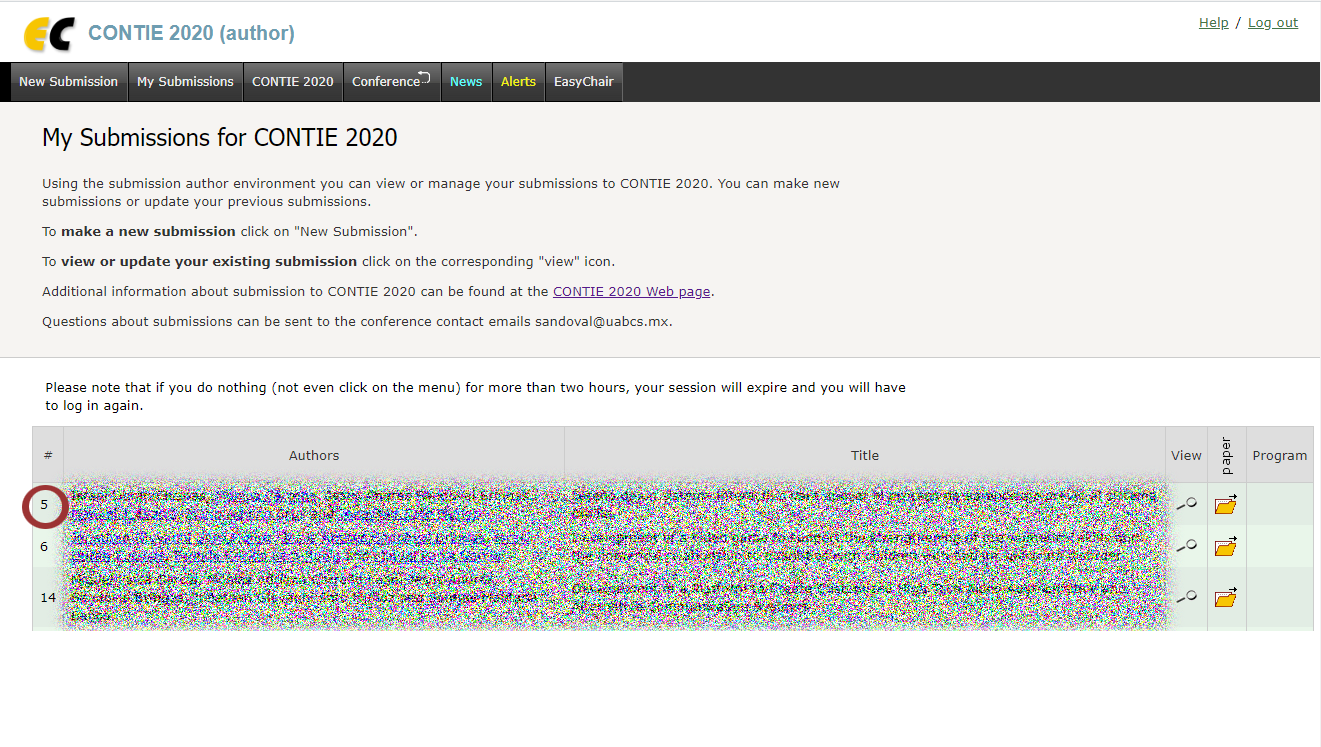Open the paper folder icon for submission 5

(1226, 504)
